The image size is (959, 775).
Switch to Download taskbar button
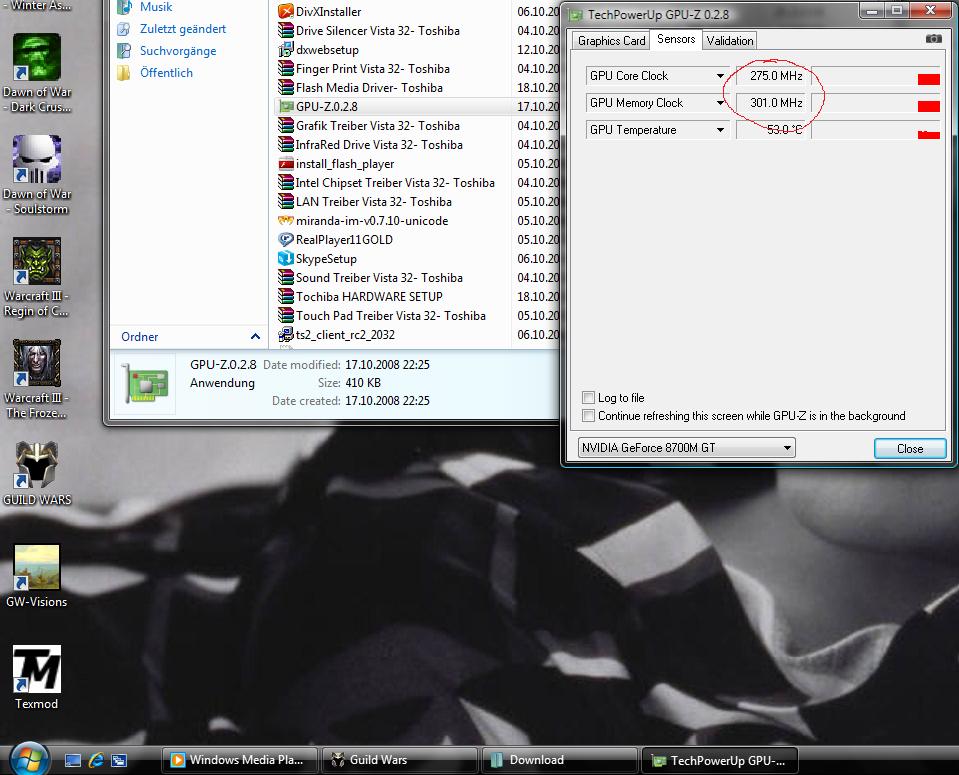560,760
